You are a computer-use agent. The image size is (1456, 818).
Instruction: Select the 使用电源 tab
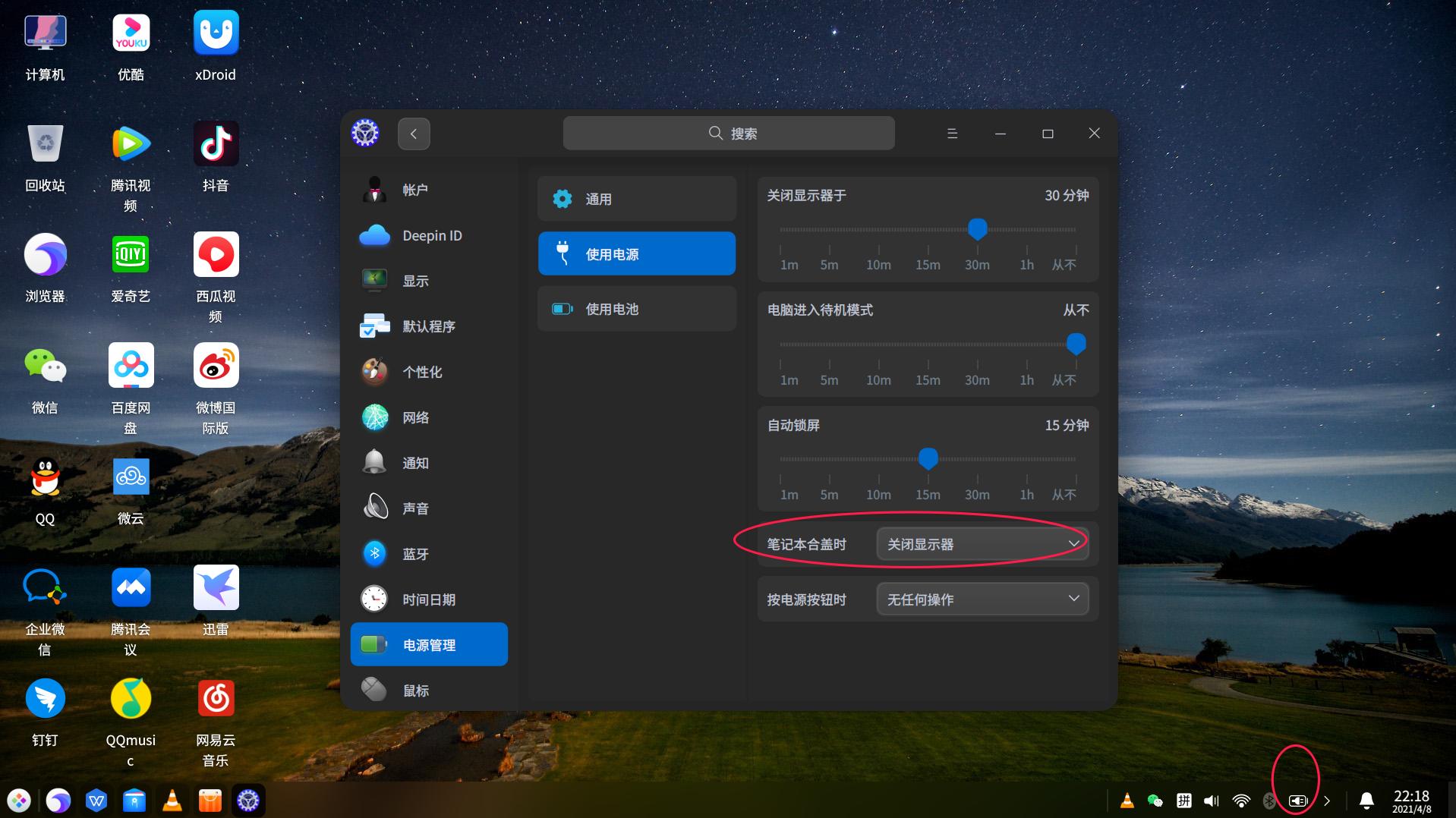[x=637, y=253]
